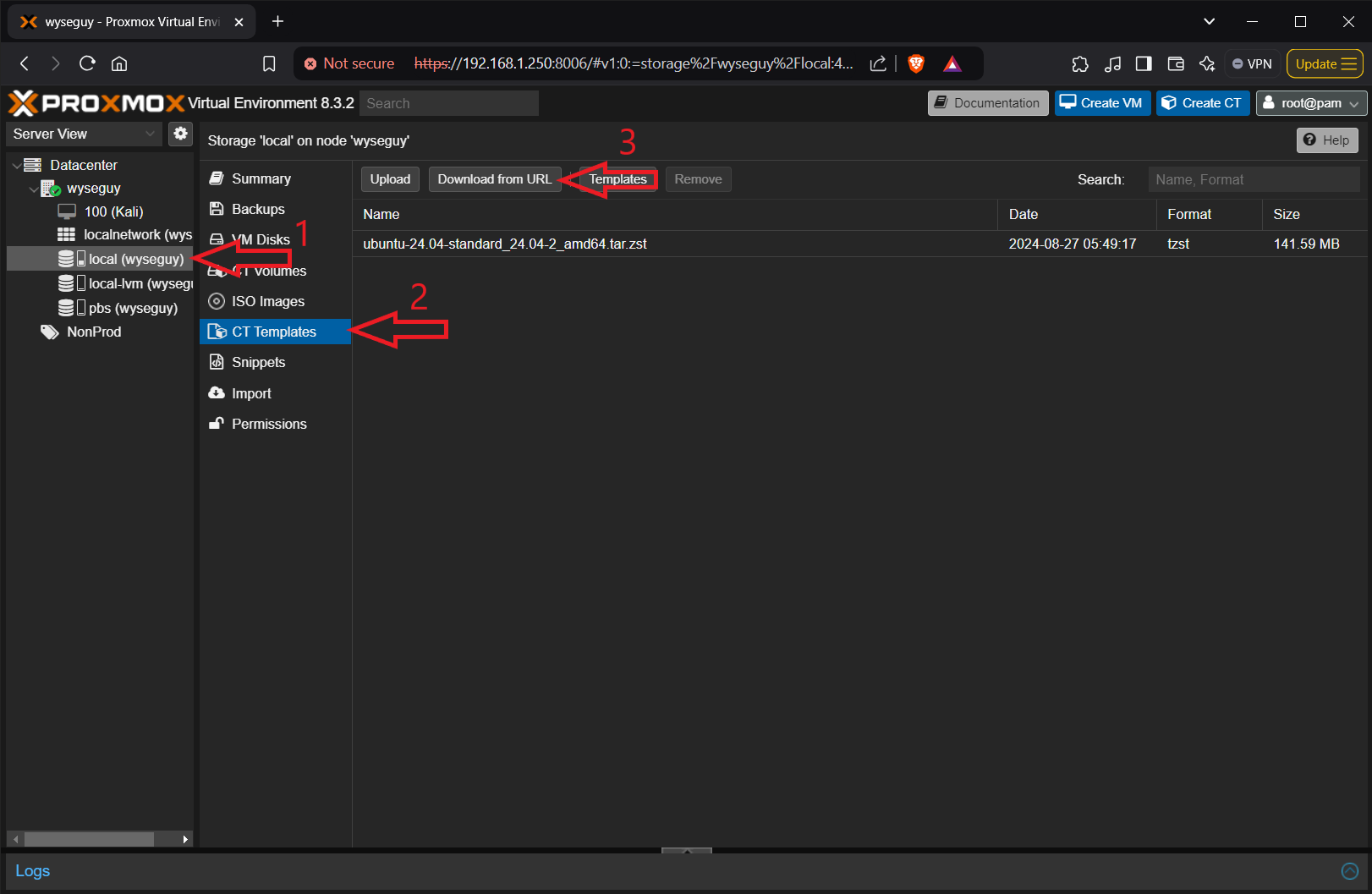Close the wyseguy Proxmox browser tab

[239, 22]
